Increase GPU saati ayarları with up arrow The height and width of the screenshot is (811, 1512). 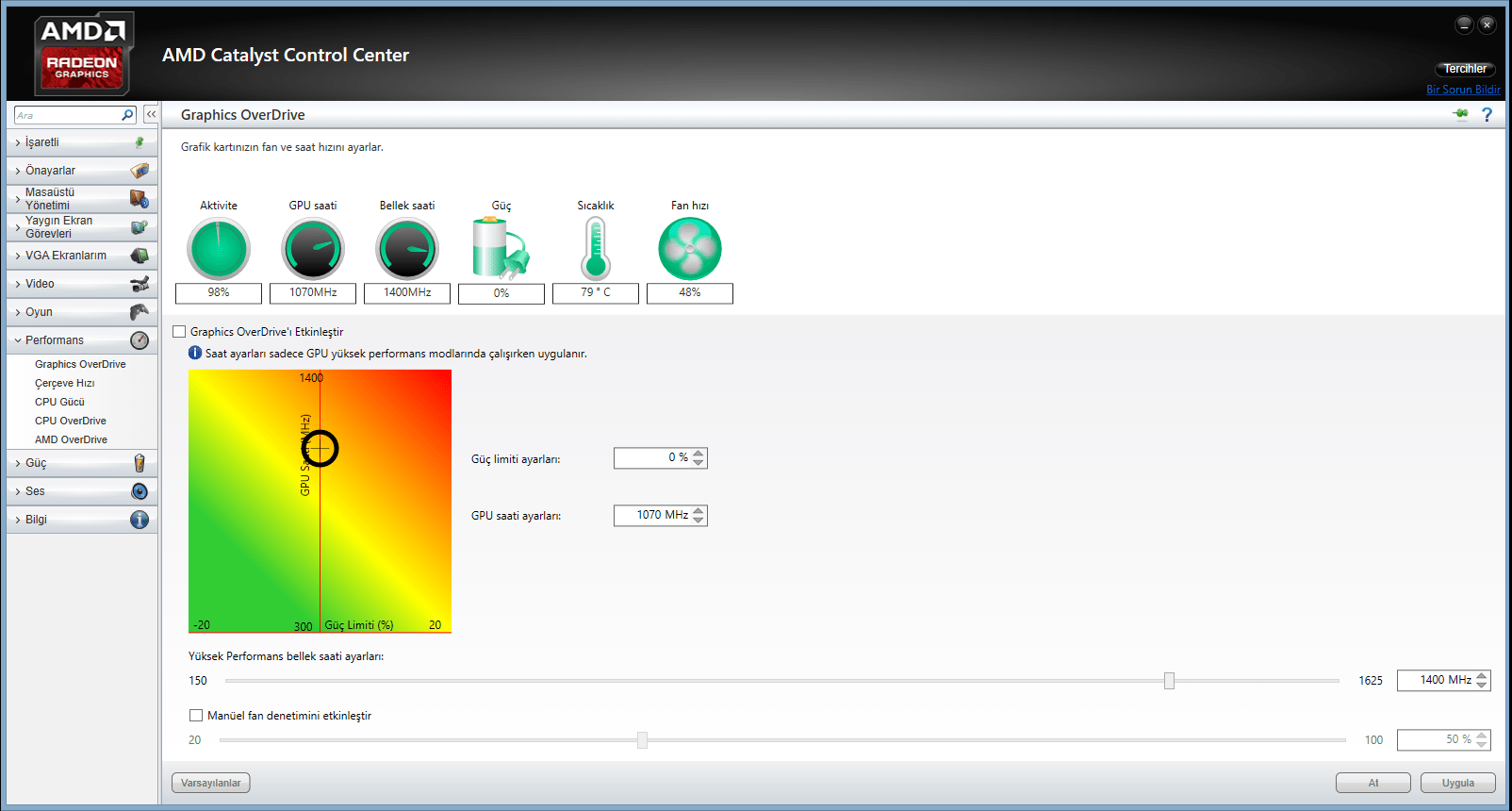pos(698,510)
